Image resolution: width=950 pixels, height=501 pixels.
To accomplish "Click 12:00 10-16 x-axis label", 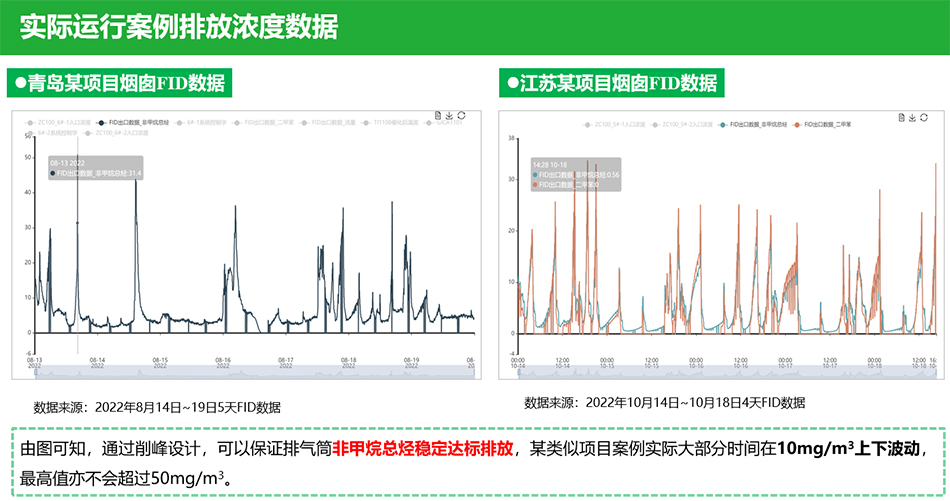I will [x=740, y=363].
